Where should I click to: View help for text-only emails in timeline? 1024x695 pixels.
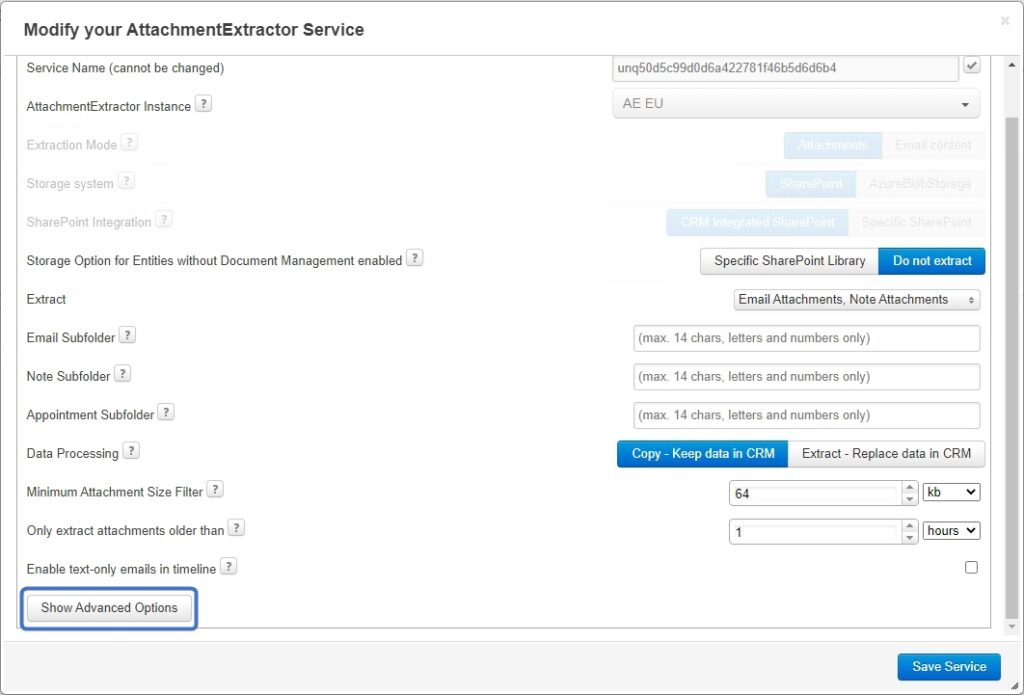[228, 566]
